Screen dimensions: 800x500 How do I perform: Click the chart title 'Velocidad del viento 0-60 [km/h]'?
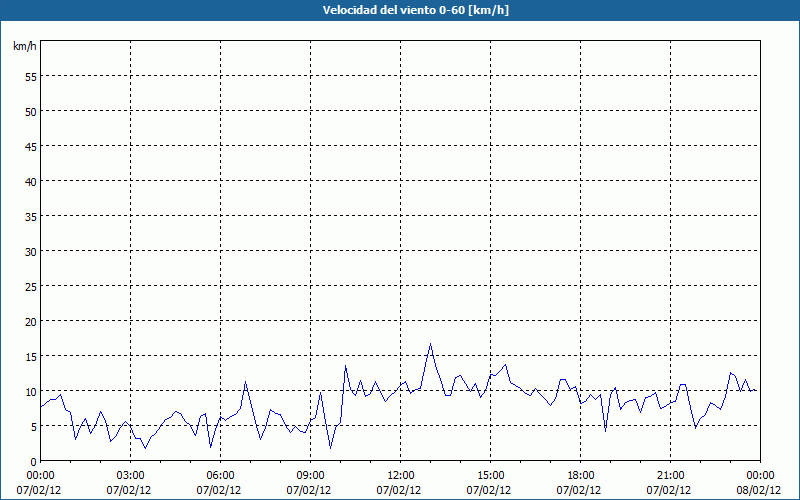pos(415,10)
